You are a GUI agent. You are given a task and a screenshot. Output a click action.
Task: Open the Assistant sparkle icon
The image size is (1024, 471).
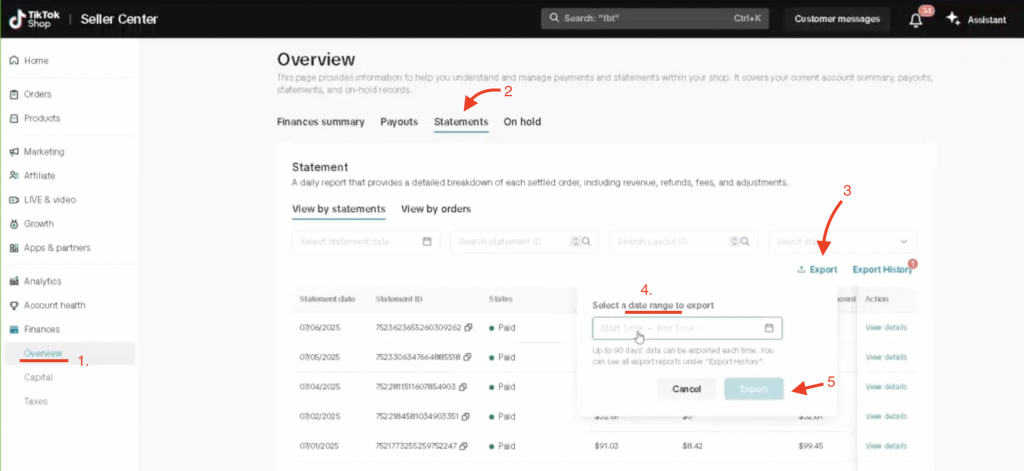pyautogui.click(x=953, y=19)
